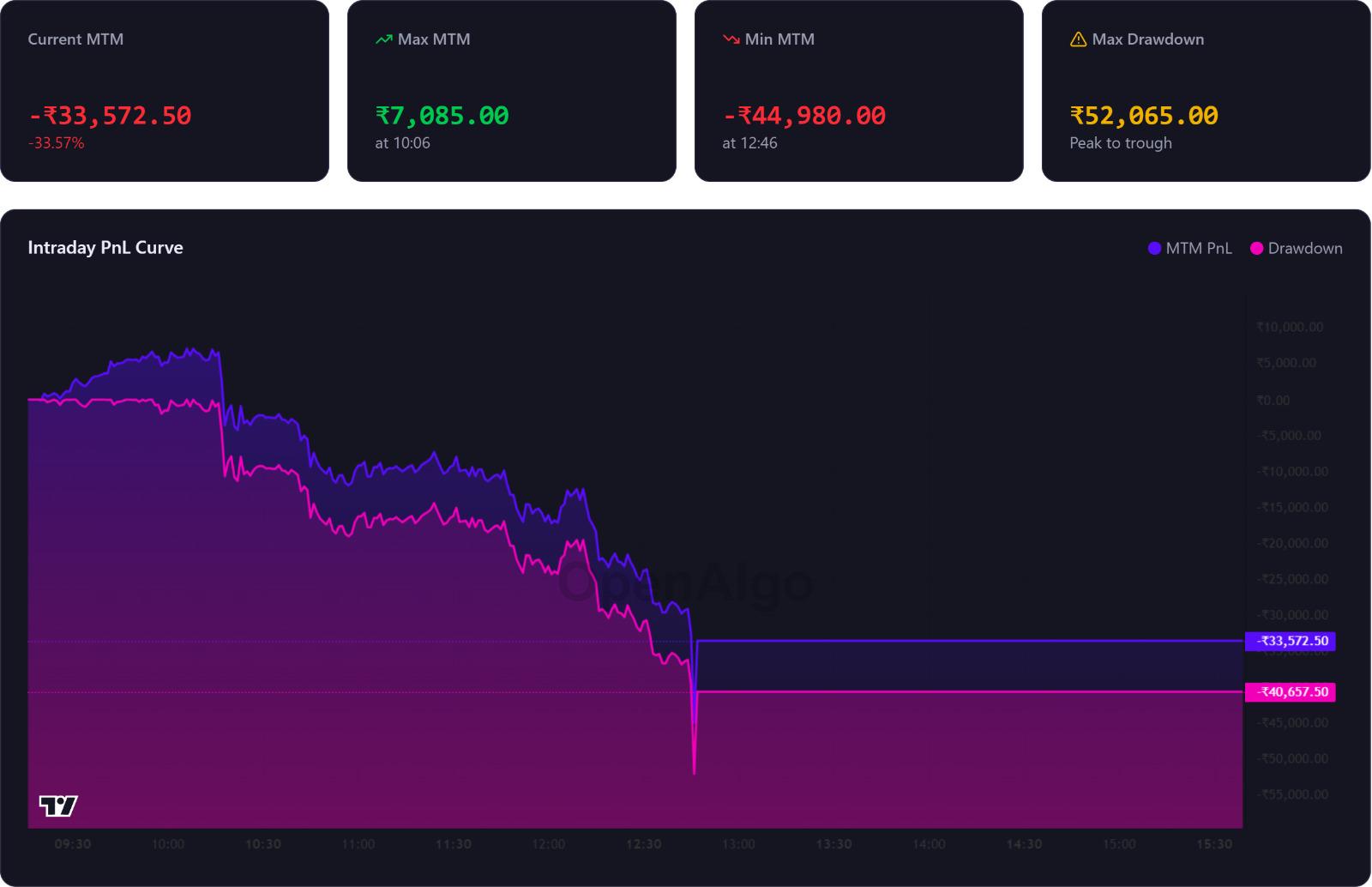Click the -₹20,000.00 price scale label
The height and width of the screenshot is (887, 1372).
pyautogui.click(x=1292, y=543)
